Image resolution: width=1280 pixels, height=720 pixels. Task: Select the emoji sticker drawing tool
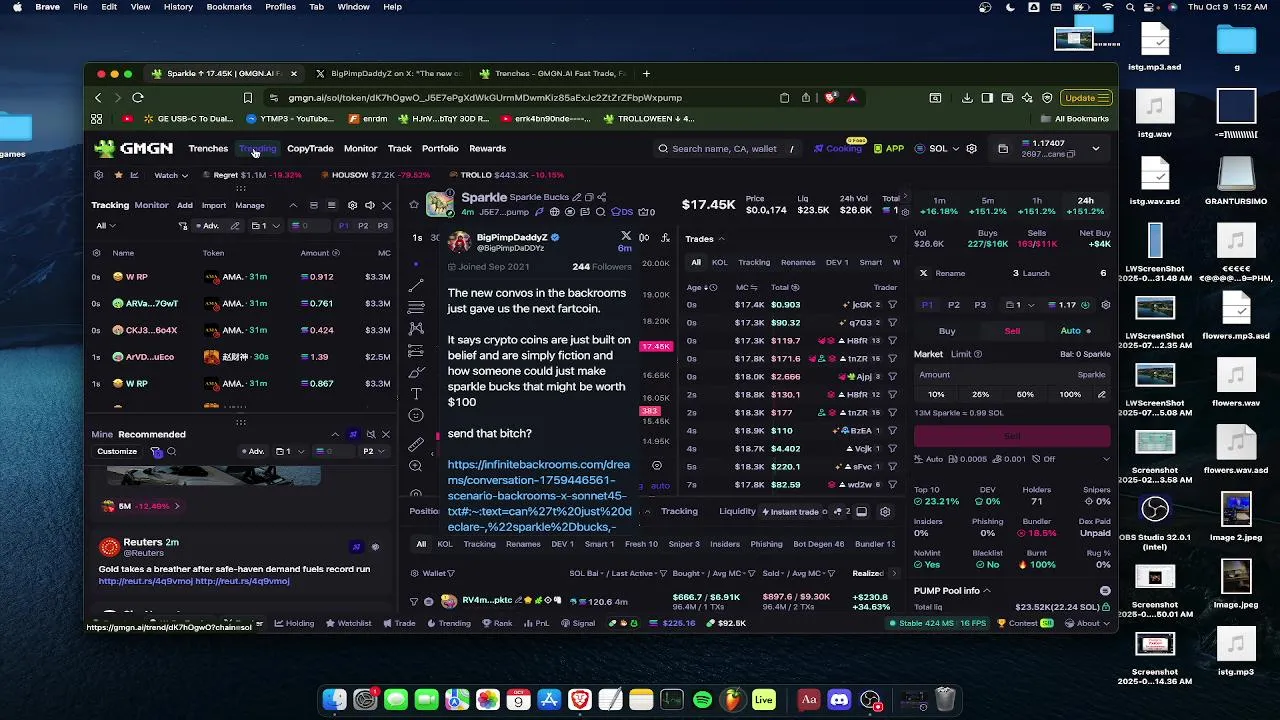point(417,416)
